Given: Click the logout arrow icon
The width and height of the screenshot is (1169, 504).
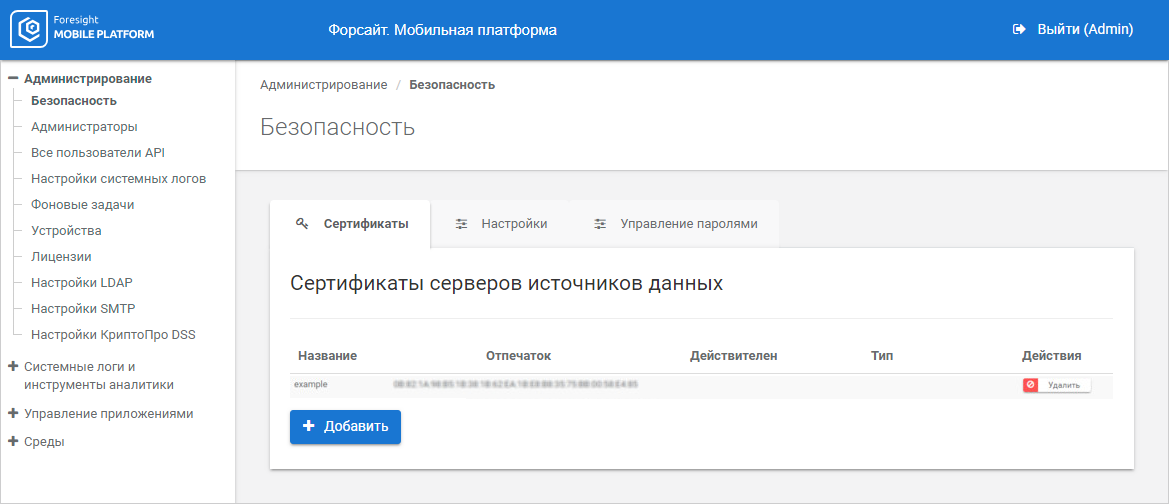Looking at the screenshot, I should [1019, 30].
